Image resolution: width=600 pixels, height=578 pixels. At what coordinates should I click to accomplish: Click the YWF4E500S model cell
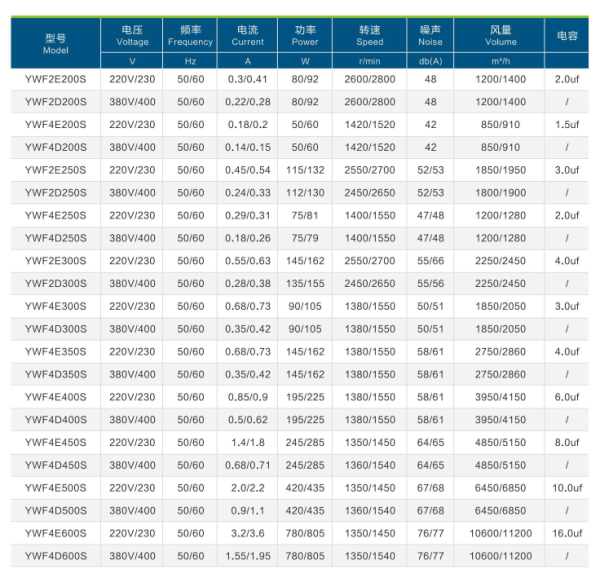(x=57, y=488)
